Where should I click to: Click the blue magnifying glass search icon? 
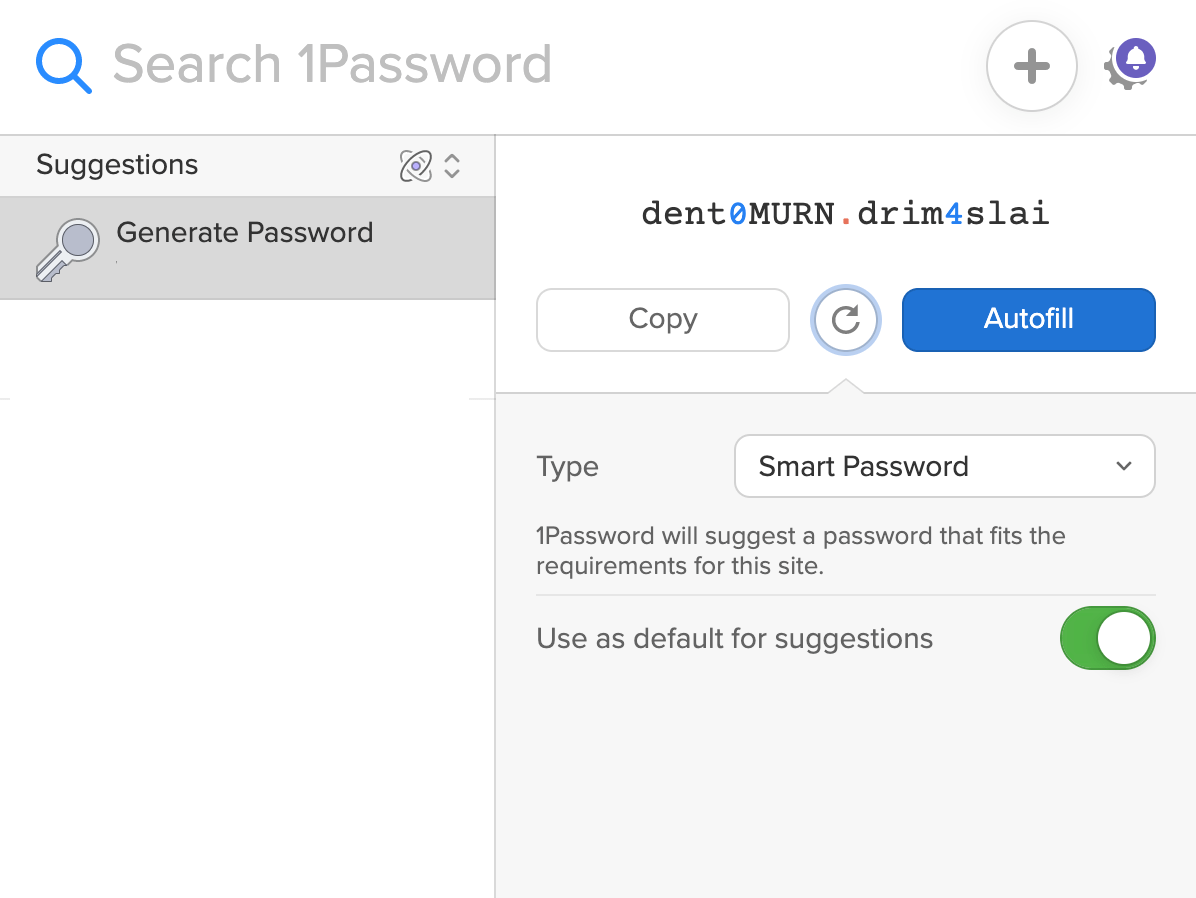(62, 63)
